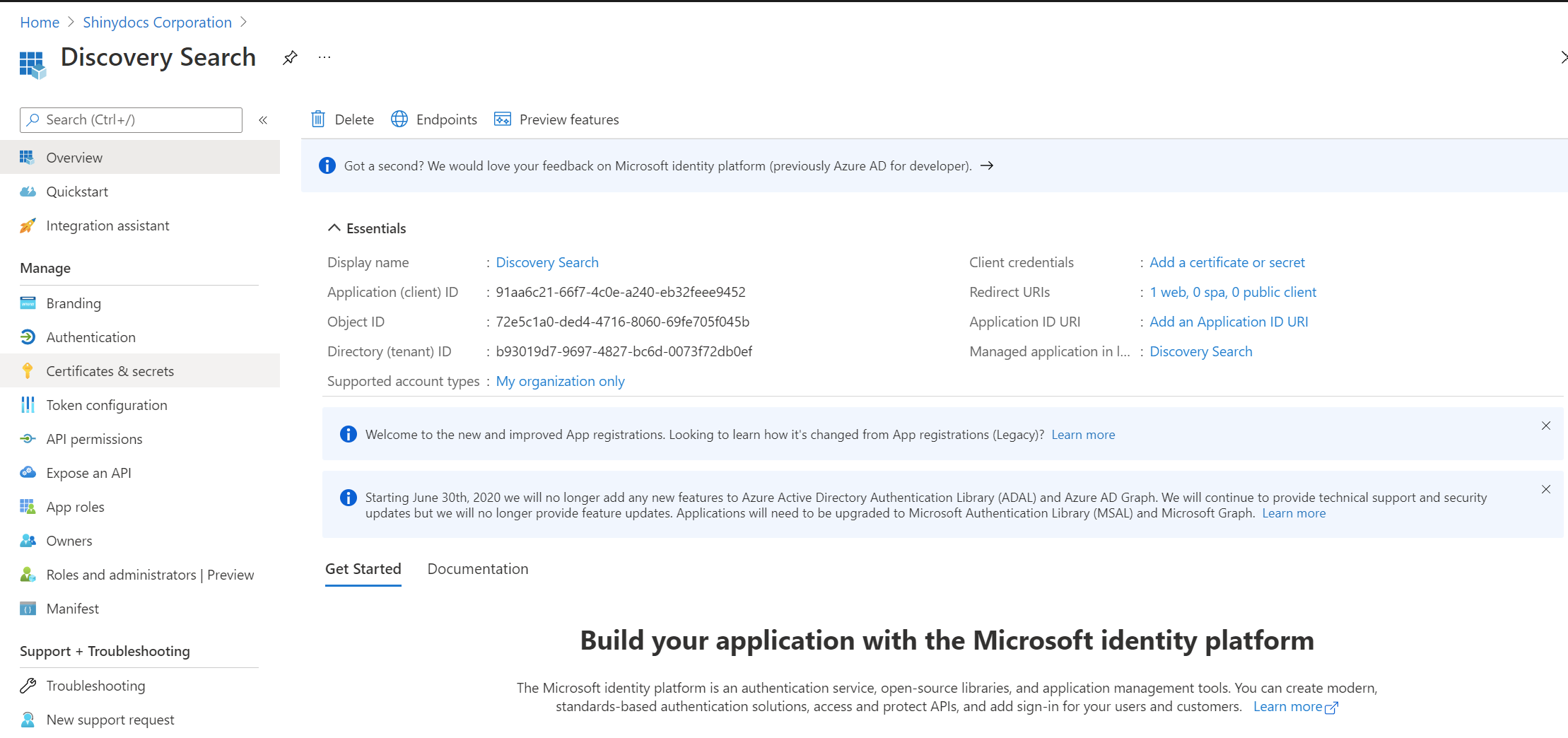This screenshot has height=738, width=1568.
Task: Close the ADAL deprecation notice banner
Action: pos(1545,489)
